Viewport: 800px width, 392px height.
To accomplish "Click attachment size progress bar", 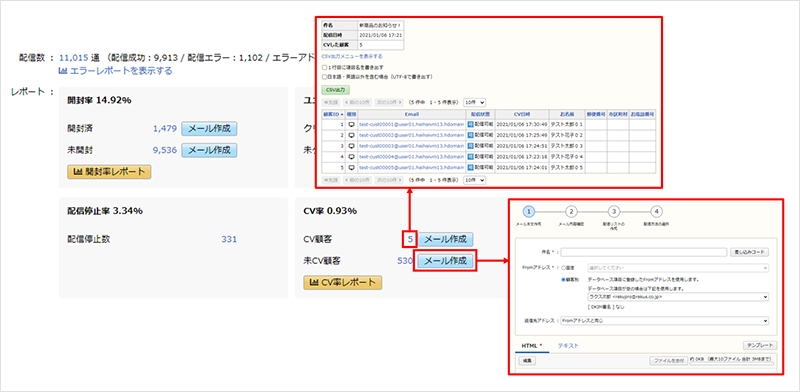I will tap(732, 363).
